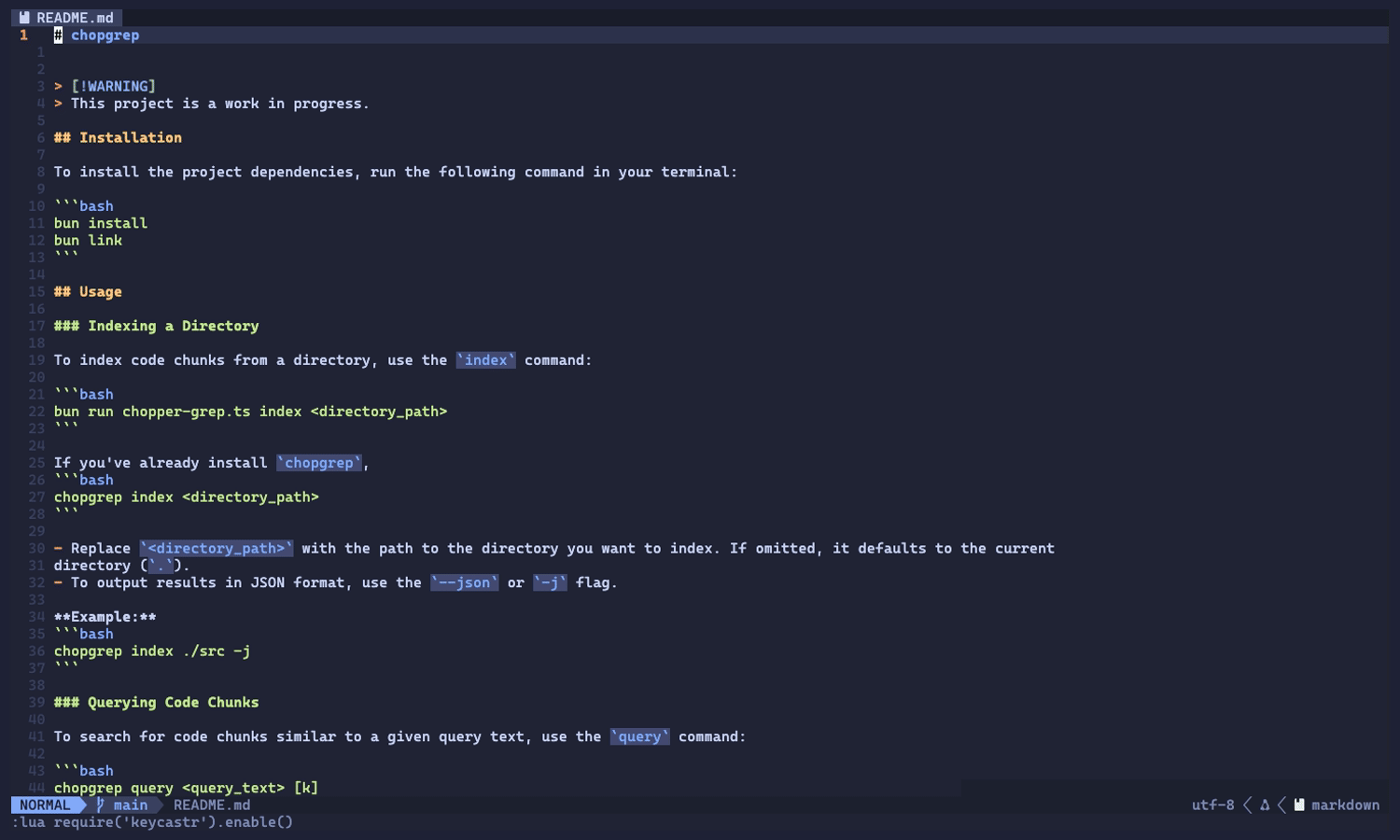The image size is (1400, 840).
Task: Click the ```bash fence on relative line 35
Action: pos(84,635)
